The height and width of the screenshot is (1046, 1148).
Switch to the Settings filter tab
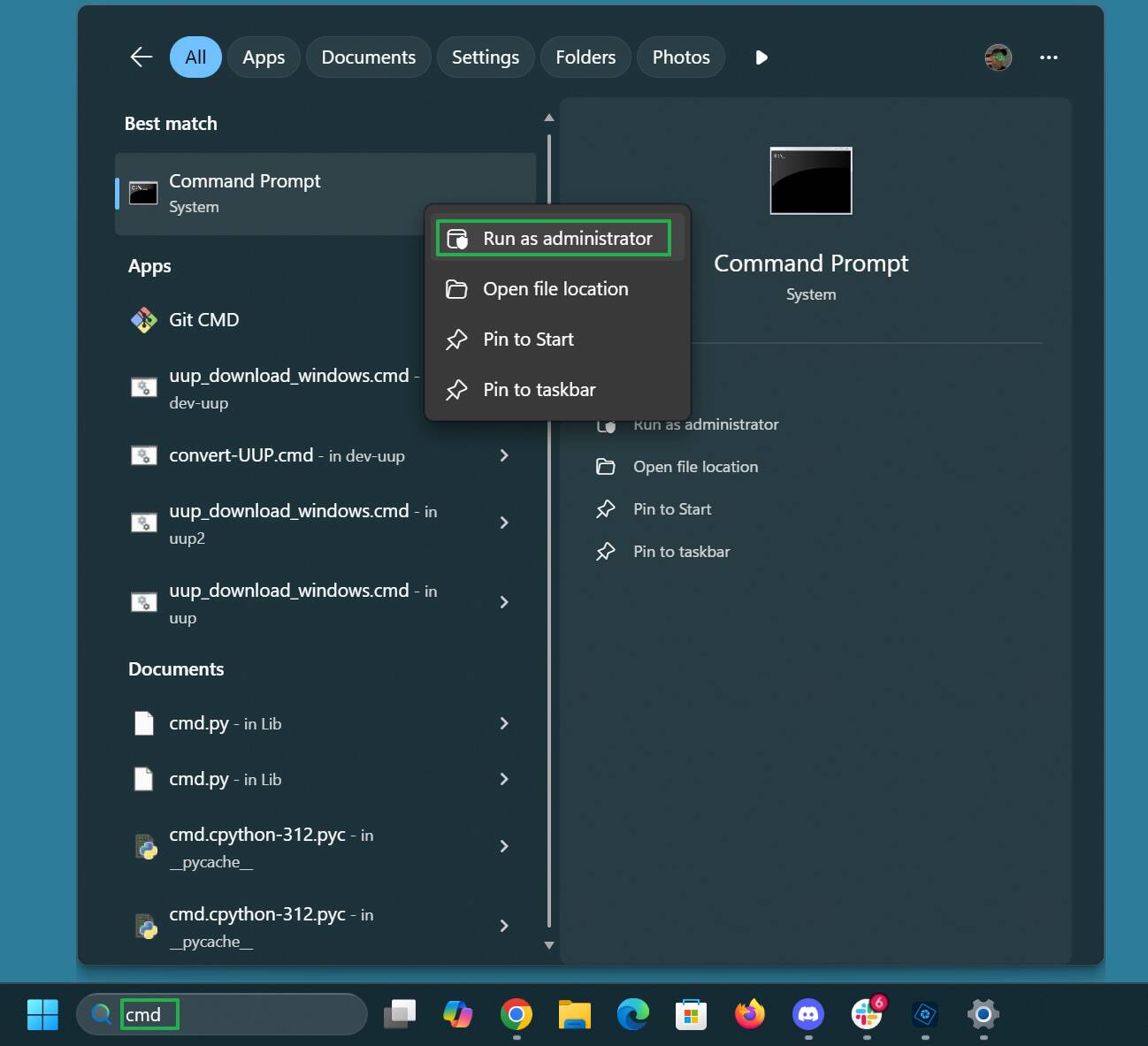485,57
